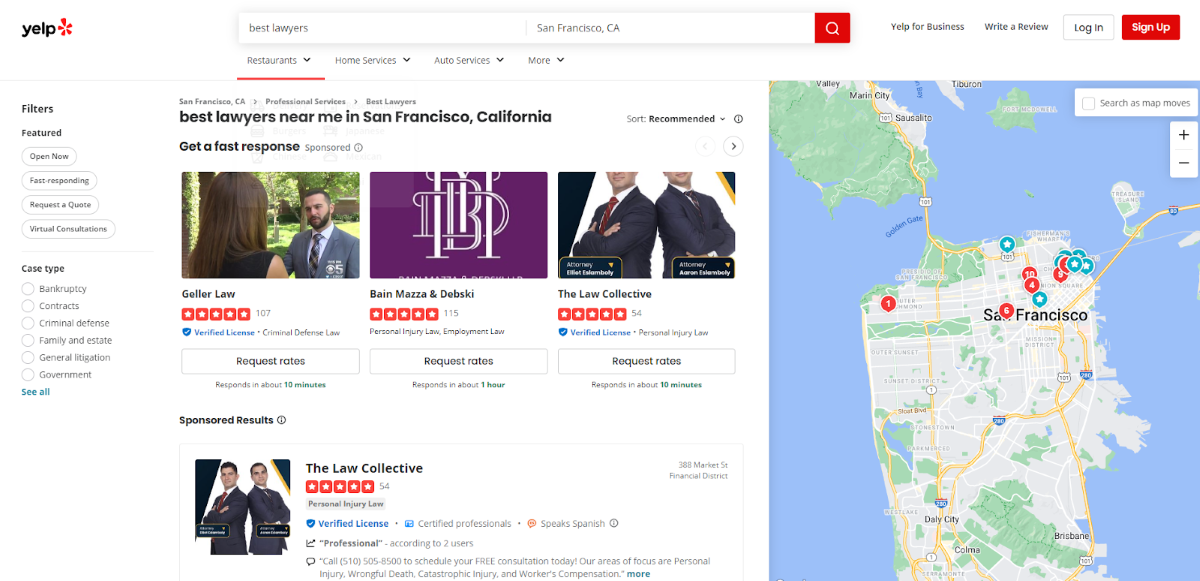Select map pin number 1
The image size is (1200, 581).
pos(888,303)
